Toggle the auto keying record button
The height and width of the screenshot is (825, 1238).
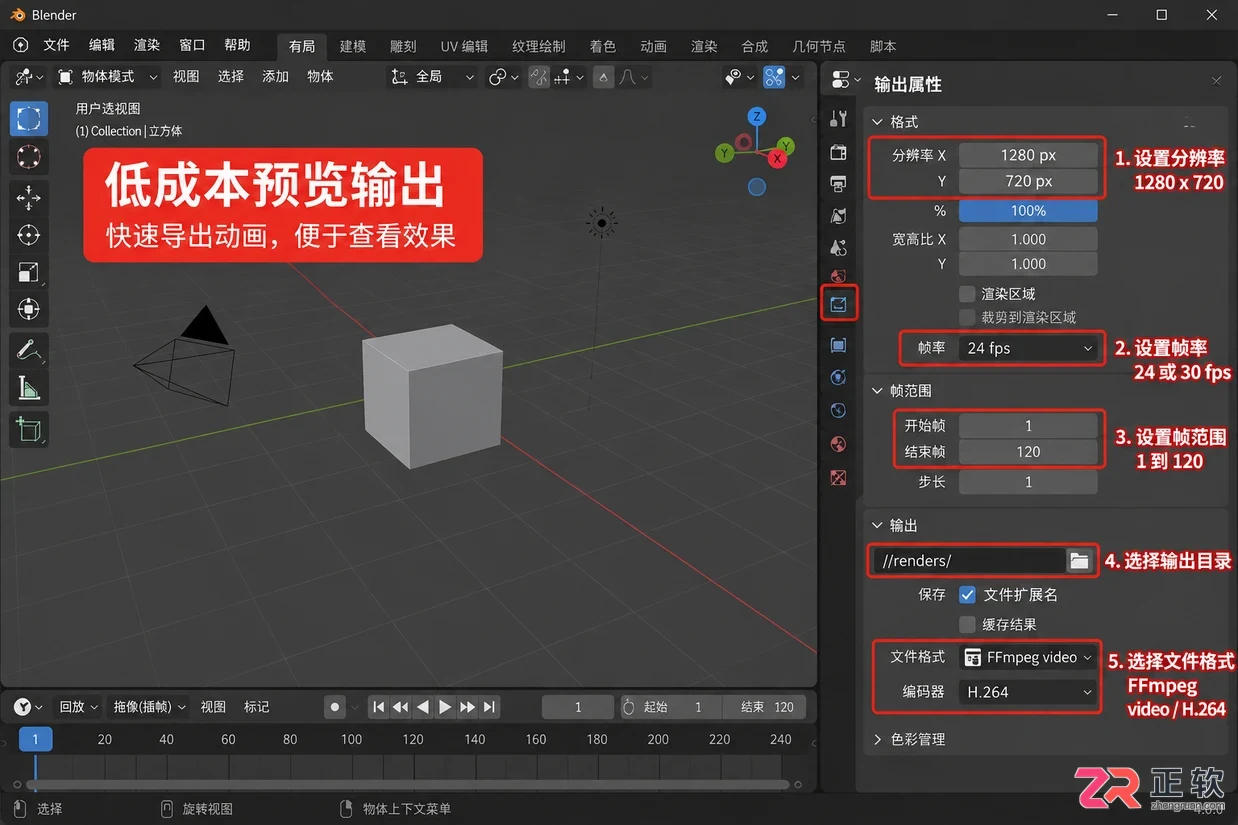tap(335, 707)
